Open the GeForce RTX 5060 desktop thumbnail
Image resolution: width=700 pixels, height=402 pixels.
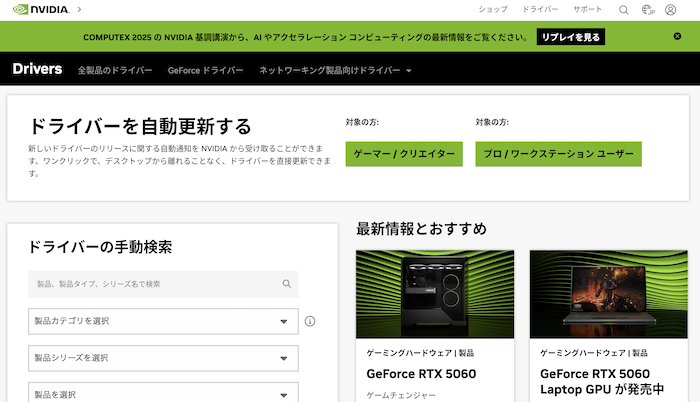coord(435,294)
